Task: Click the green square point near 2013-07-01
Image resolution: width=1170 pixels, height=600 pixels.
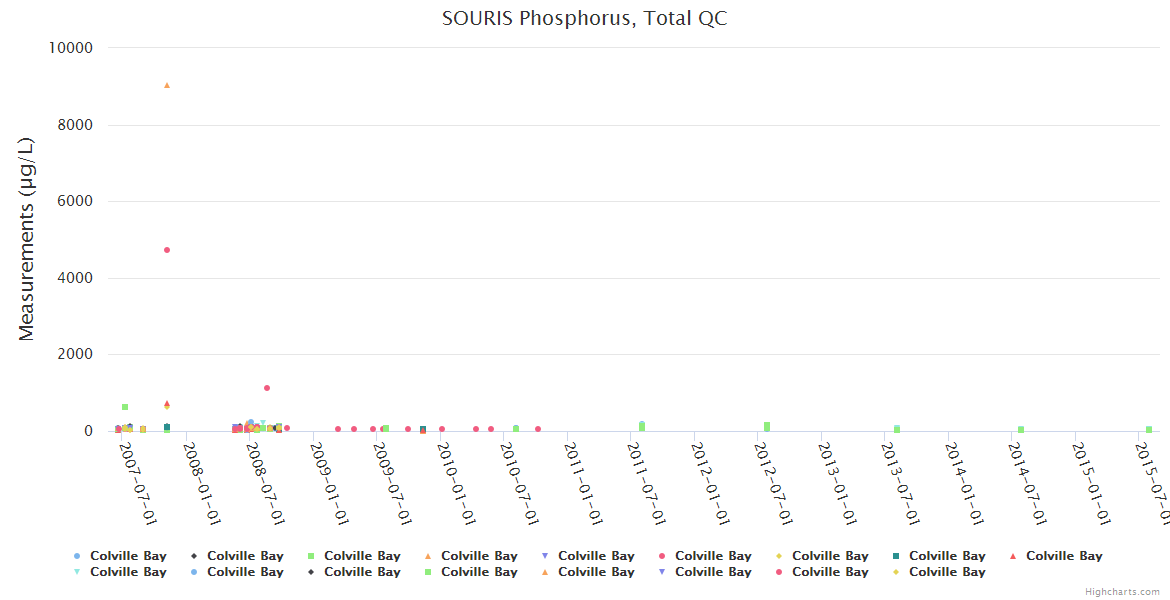Action: (897, 429)
